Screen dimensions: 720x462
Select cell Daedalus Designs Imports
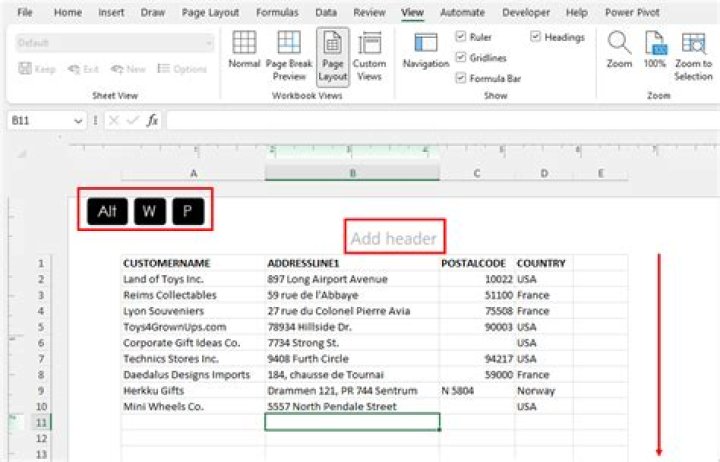[193, 375]
